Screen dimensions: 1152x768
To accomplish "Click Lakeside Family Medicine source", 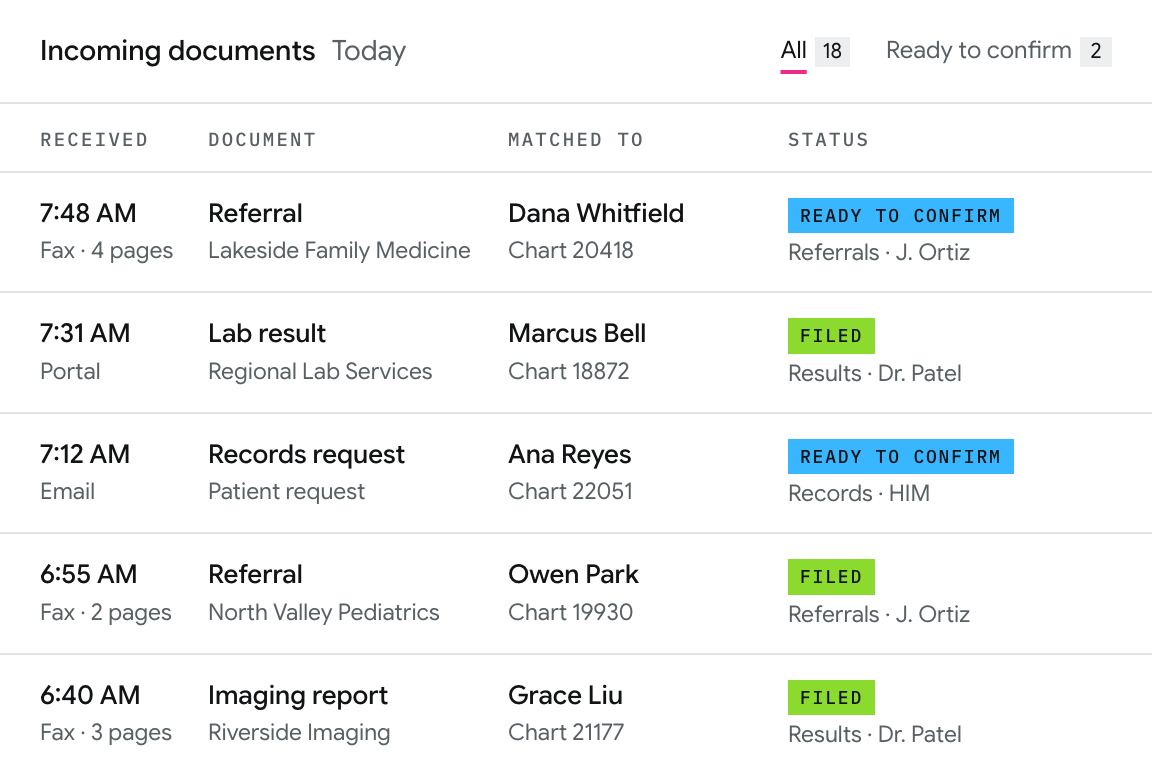I will click(x=339, y=251).
